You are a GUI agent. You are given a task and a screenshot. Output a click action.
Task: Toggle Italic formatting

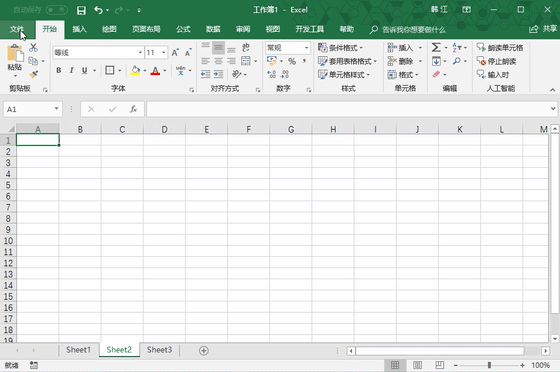[x=71, y=70]
